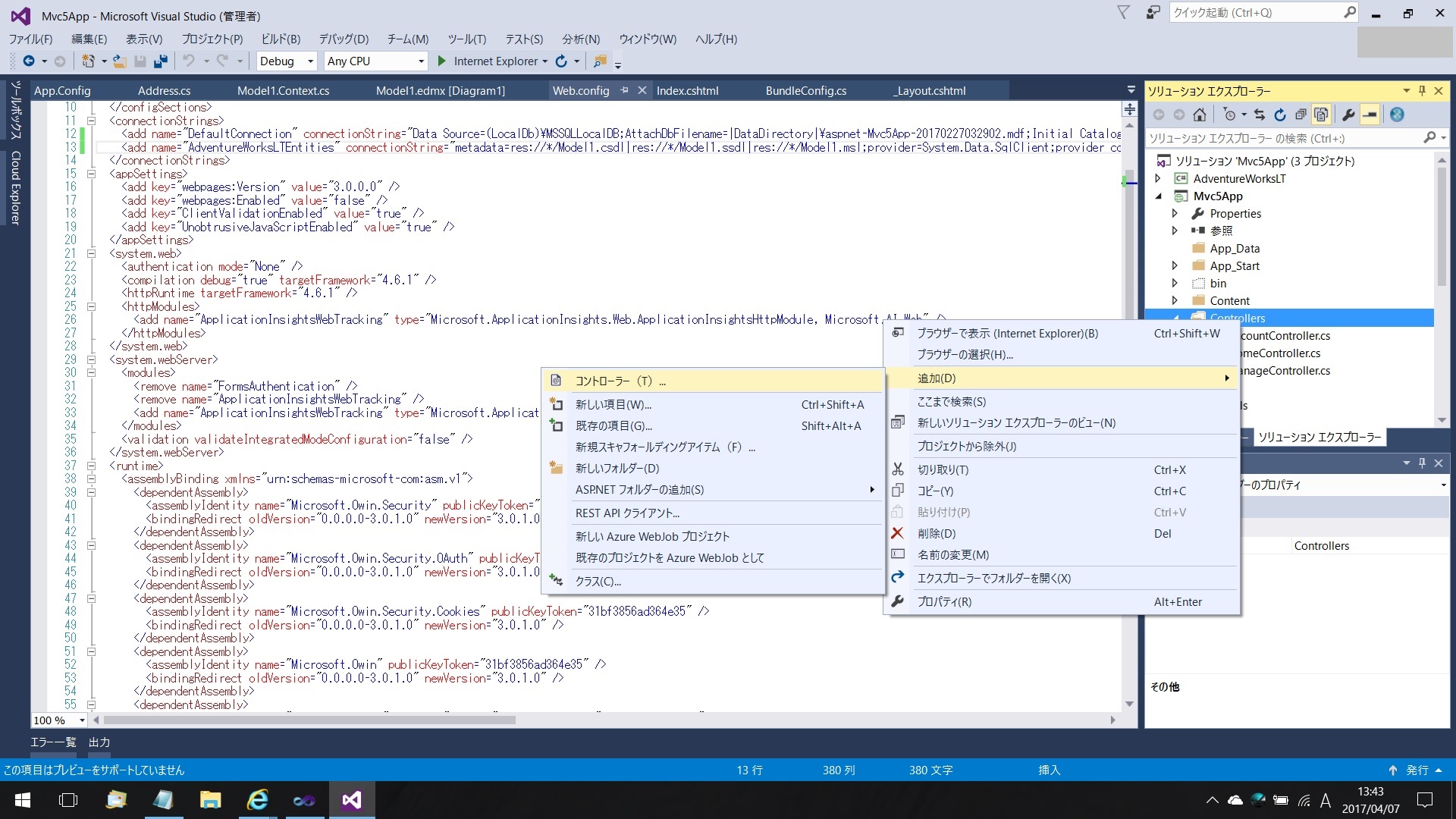Toggle Show All Files in Solution Explorer
Screen dimensions: 1456x819
[1321, 115]
